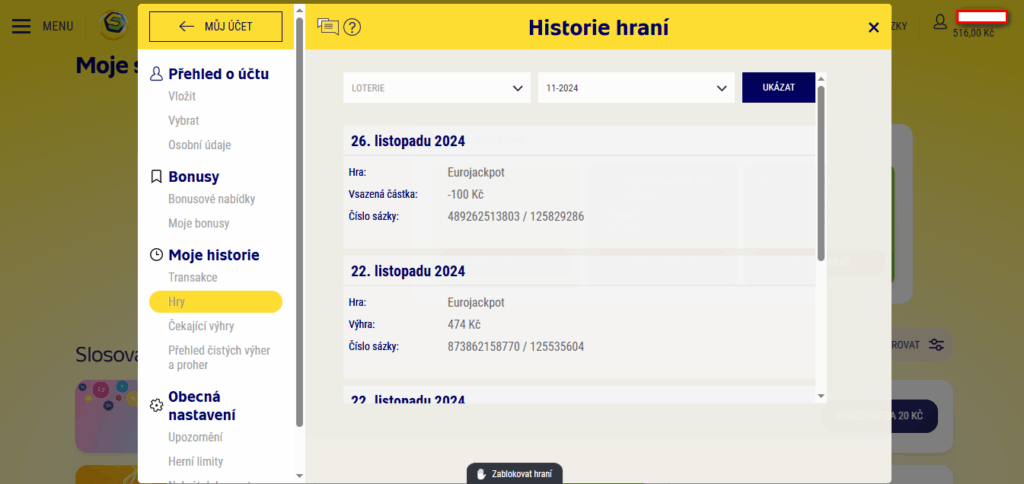This screenshot has height=484, width=1024.
Task: Open the user profile icon
Action: click(940, 22)
